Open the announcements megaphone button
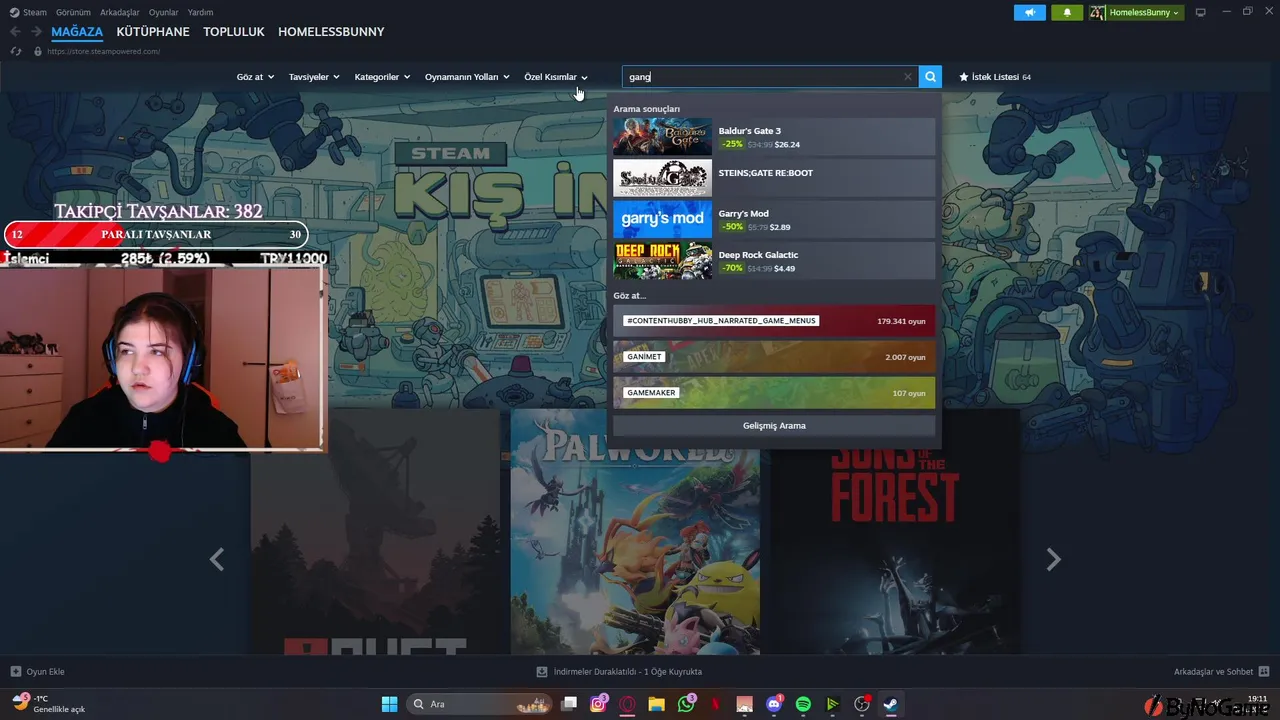1280x720 pixels. point(1029,13)
